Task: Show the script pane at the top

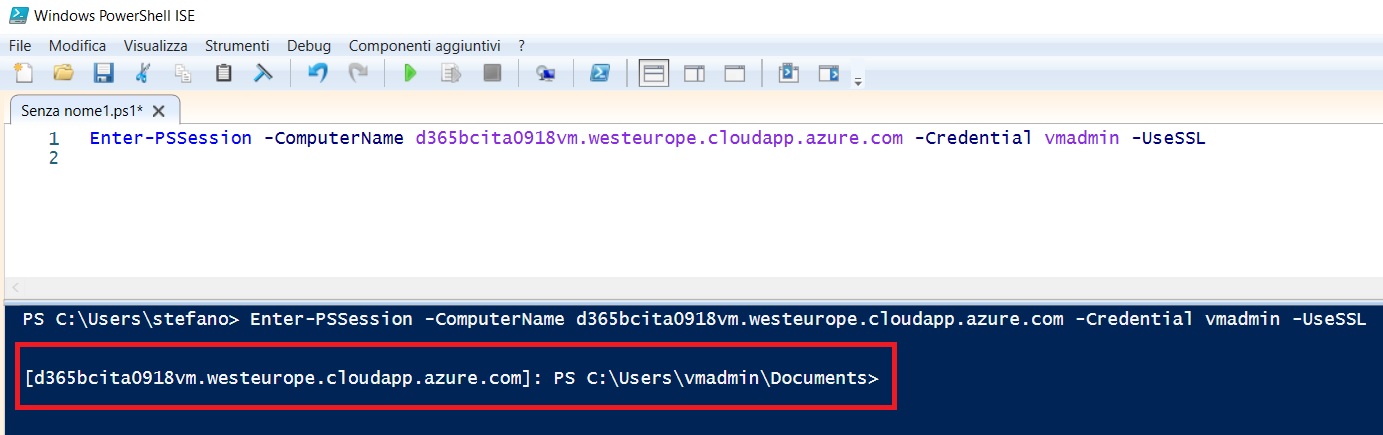Action: point(654,73)
